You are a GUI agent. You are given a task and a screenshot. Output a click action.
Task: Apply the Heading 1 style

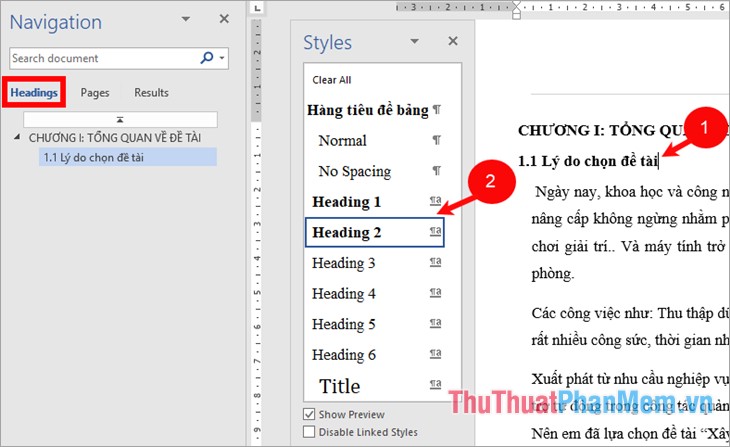coord(375,202)
